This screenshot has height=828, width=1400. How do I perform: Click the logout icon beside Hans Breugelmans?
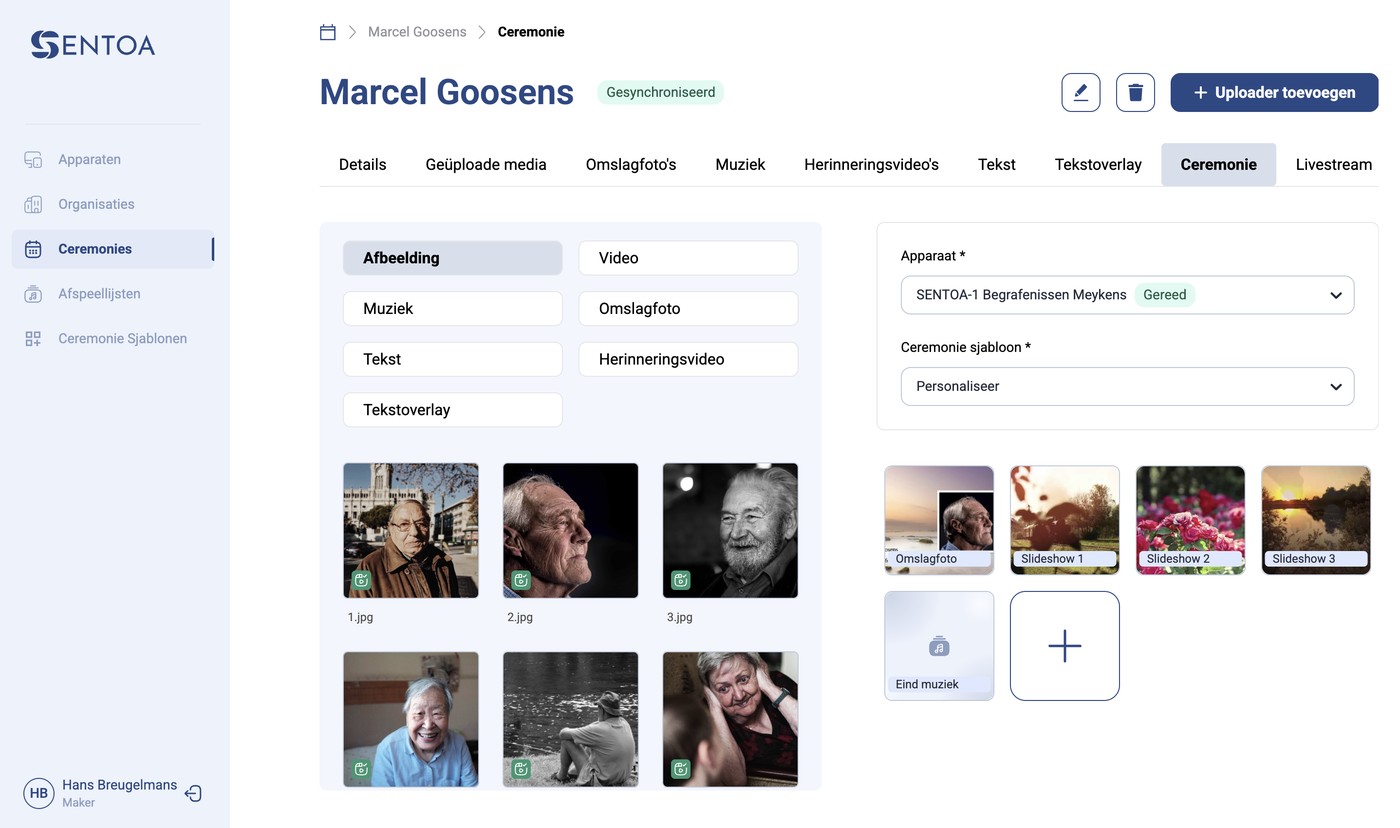193,793
